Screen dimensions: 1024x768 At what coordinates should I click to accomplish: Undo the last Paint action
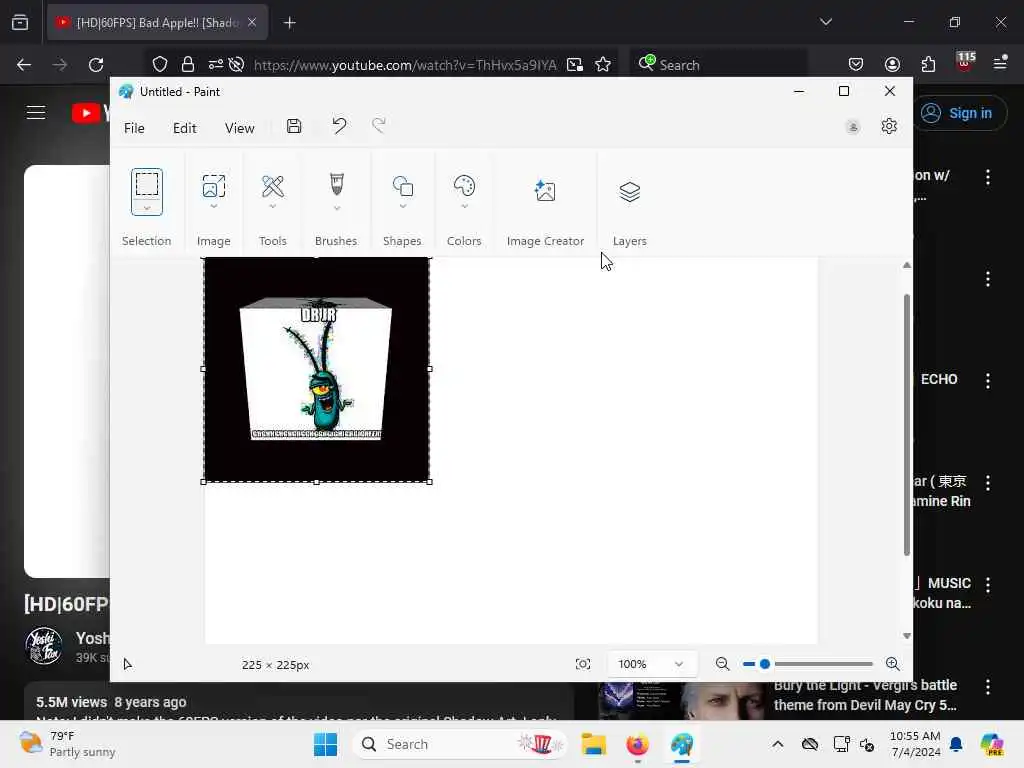[339, 125]
